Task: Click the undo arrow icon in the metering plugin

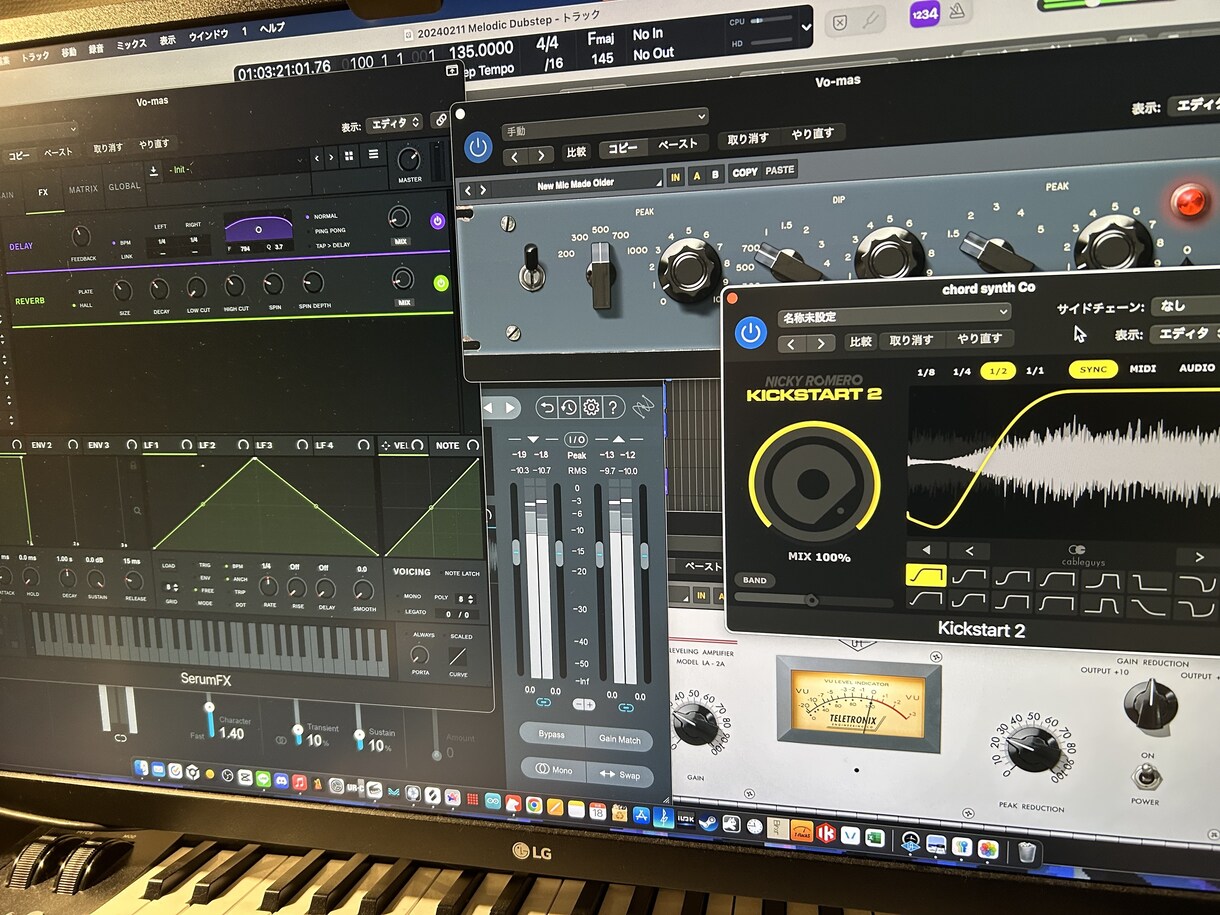Action: pos(546,405)
